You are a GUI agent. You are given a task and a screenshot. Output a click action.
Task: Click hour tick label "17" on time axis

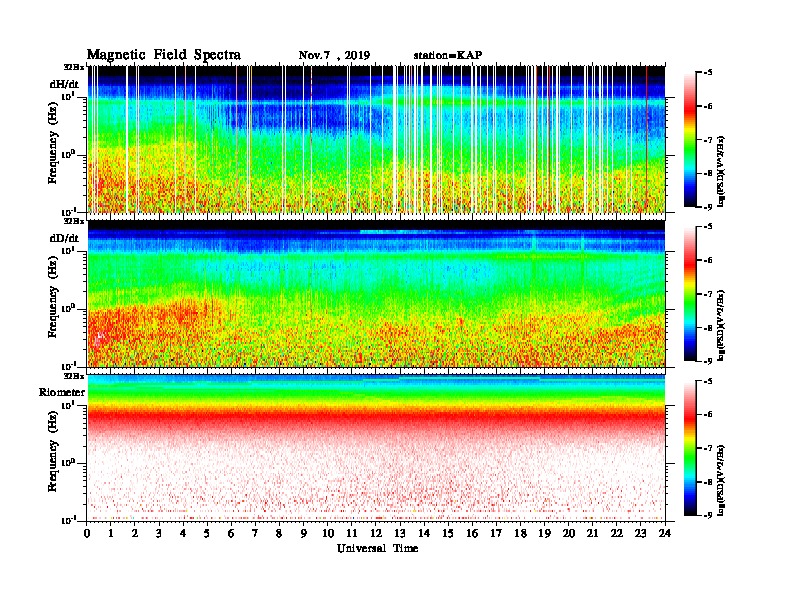point(497,534)
